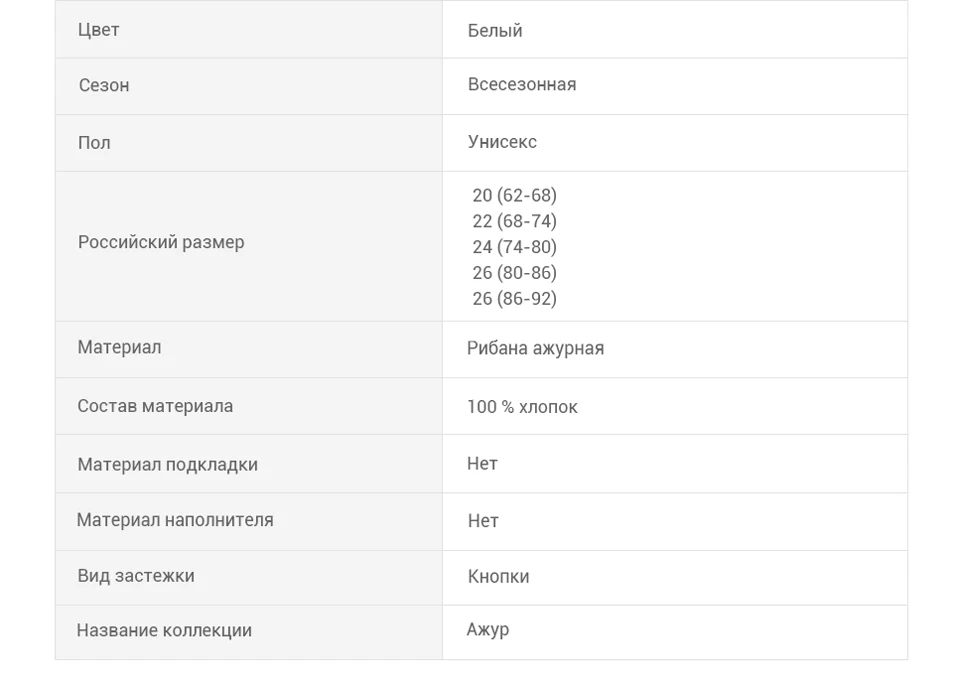Select size 20 (62-68)

point(514,195)
